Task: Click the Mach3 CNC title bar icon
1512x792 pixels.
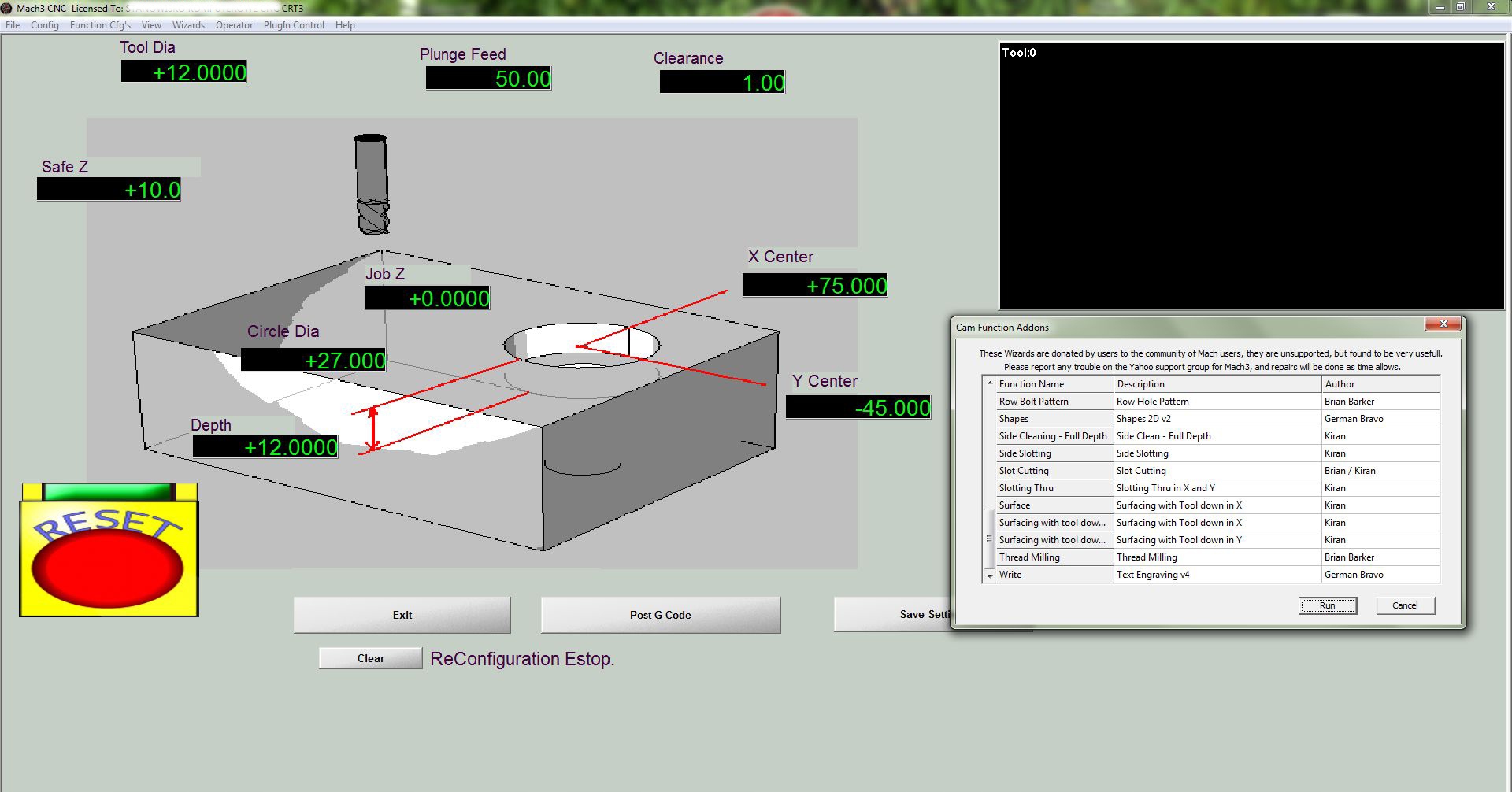Action: coord(7,8)
